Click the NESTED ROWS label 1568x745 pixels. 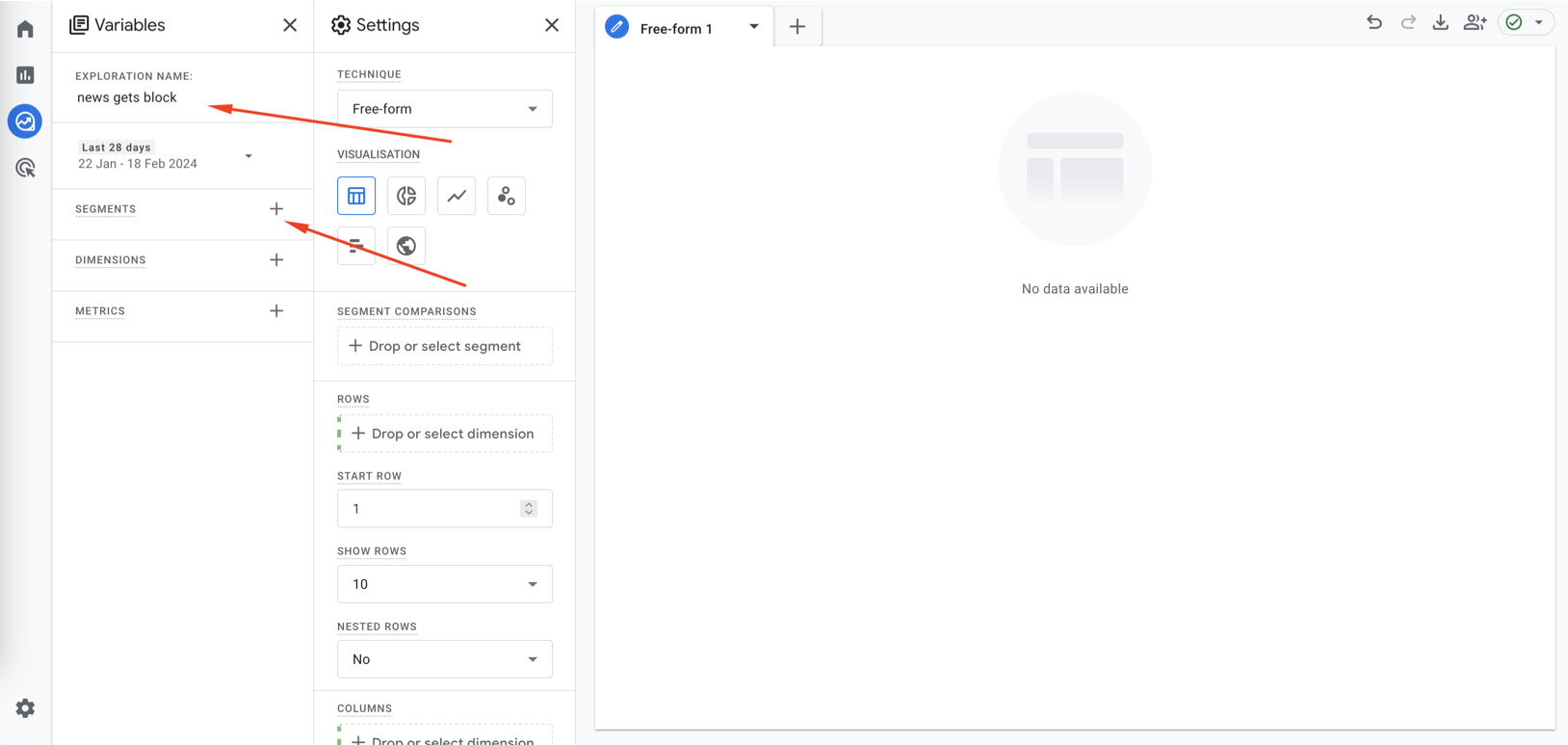click(377, 626)
